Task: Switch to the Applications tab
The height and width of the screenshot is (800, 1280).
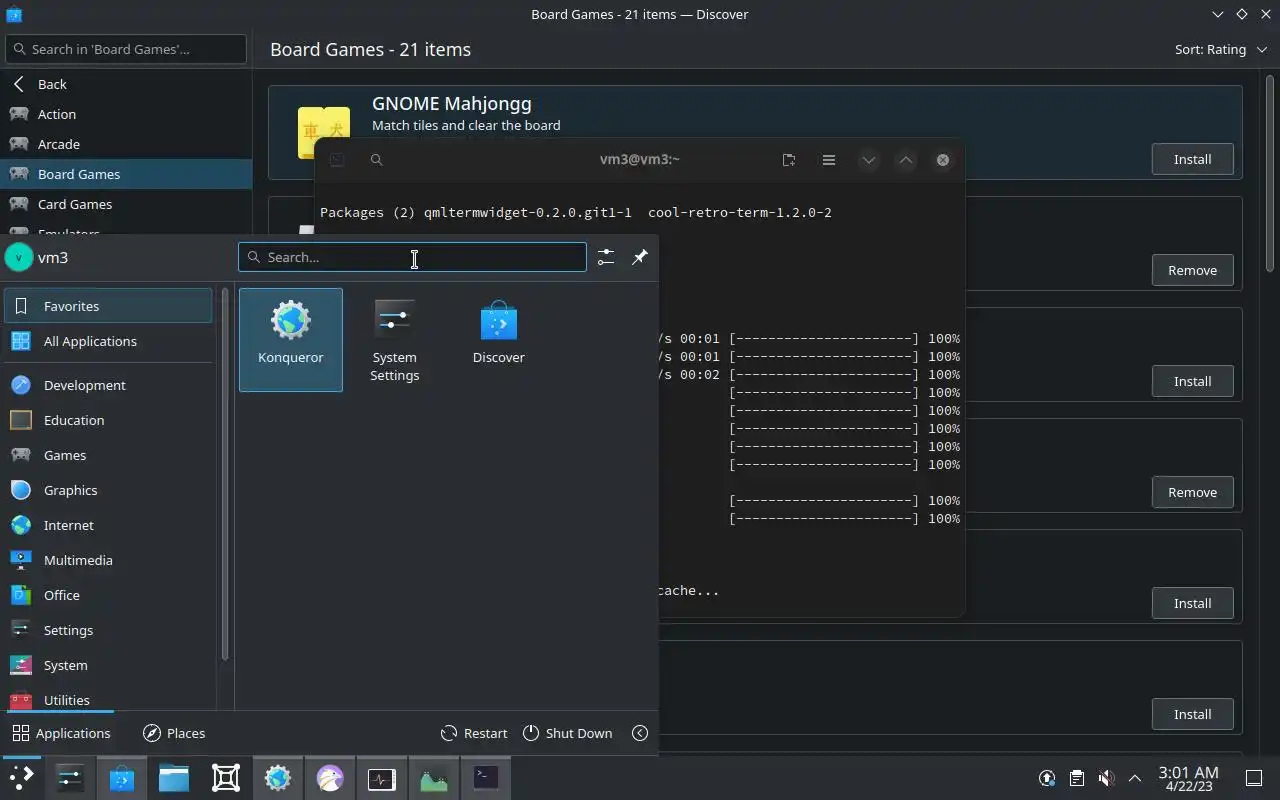Action: click(x=61, y=733)
